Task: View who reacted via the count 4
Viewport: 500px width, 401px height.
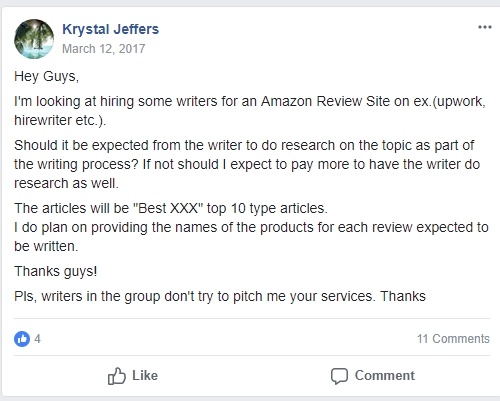Action: [37, 339]
